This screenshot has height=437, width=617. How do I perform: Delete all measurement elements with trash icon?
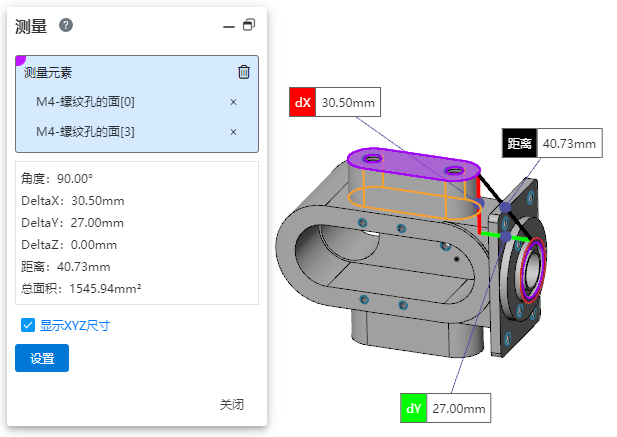244,72
